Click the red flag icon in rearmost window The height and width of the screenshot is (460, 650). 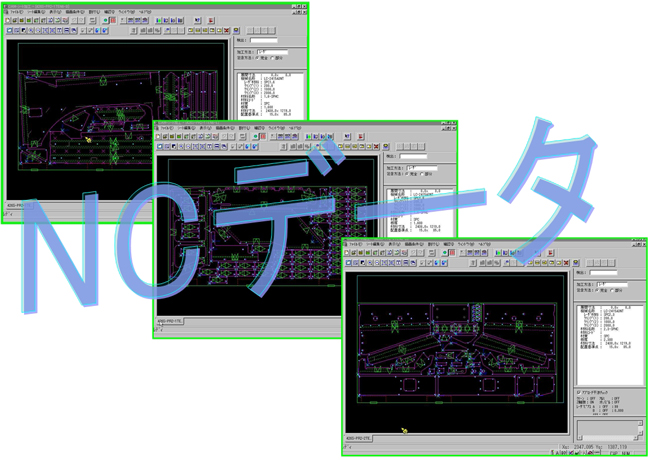pos(211,20)
